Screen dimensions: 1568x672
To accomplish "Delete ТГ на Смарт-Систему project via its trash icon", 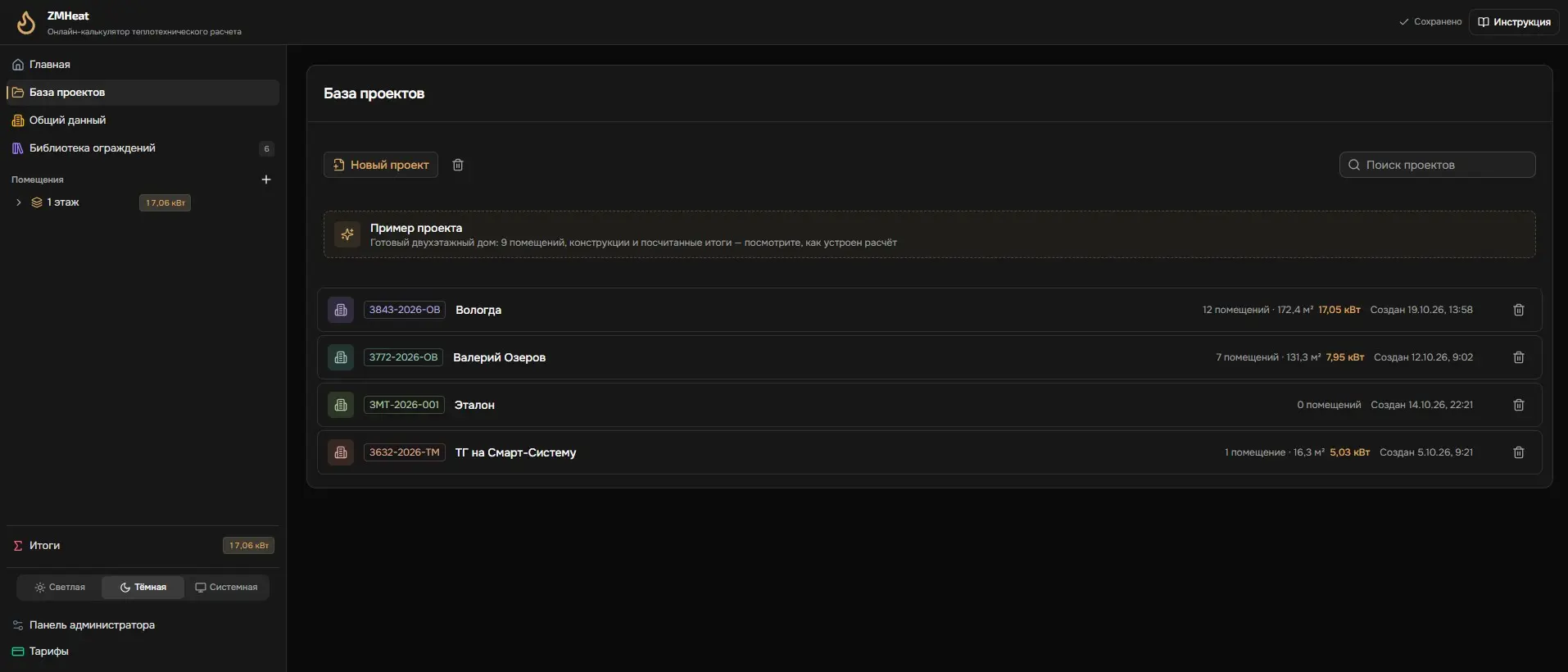I will tap(1518, 452).
